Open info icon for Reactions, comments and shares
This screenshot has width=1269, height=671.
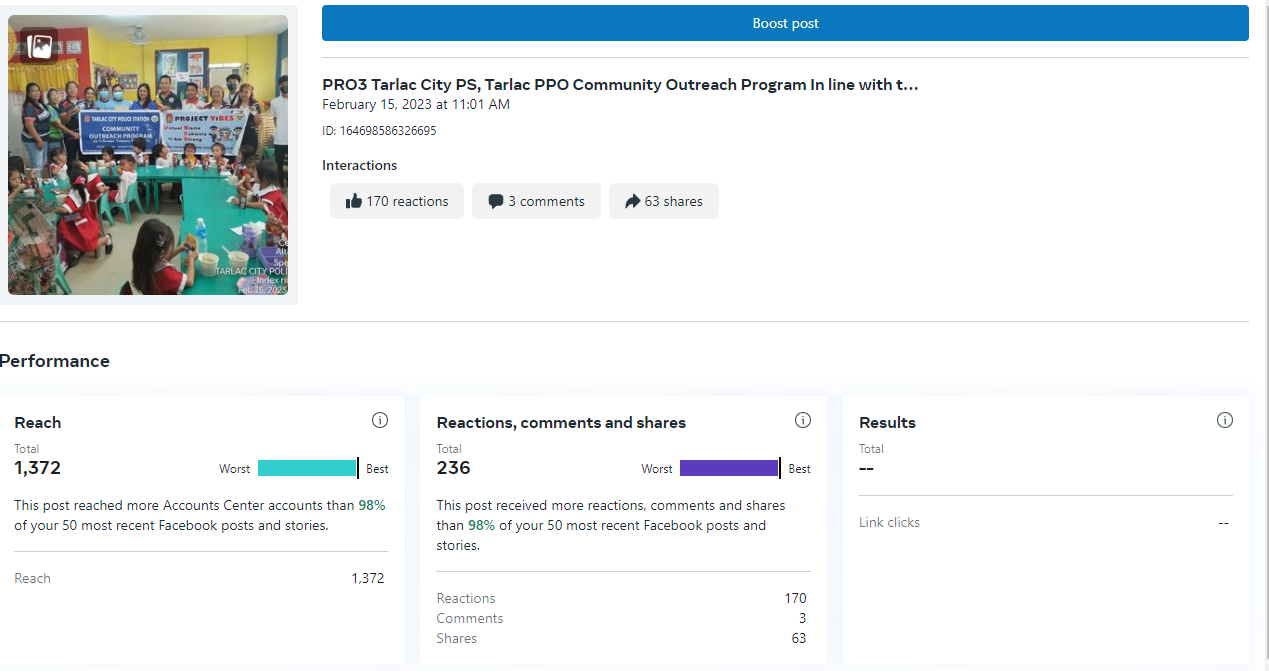[x=803, y=420]
